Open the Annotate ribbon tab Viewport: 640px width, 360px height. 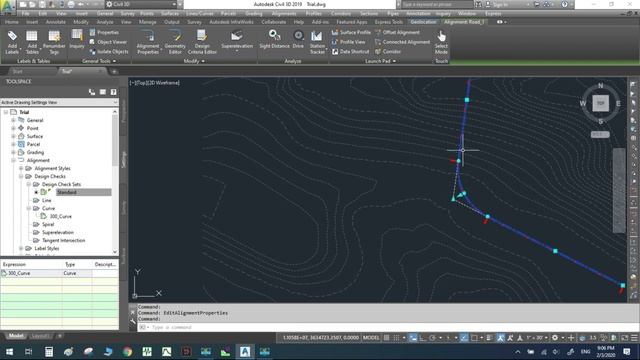tap(56, 22)
